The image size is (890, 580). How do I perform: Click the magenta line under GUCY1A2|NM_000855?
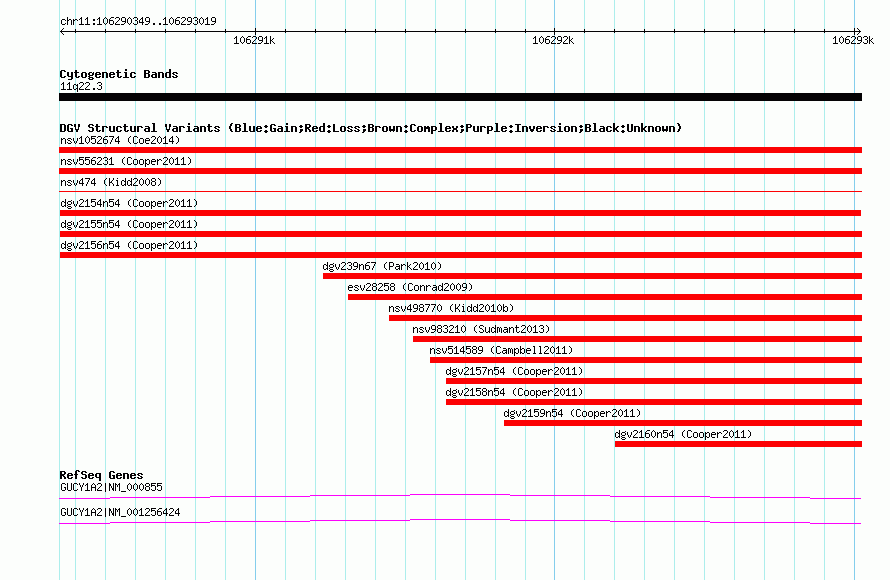tap(460, 497)
